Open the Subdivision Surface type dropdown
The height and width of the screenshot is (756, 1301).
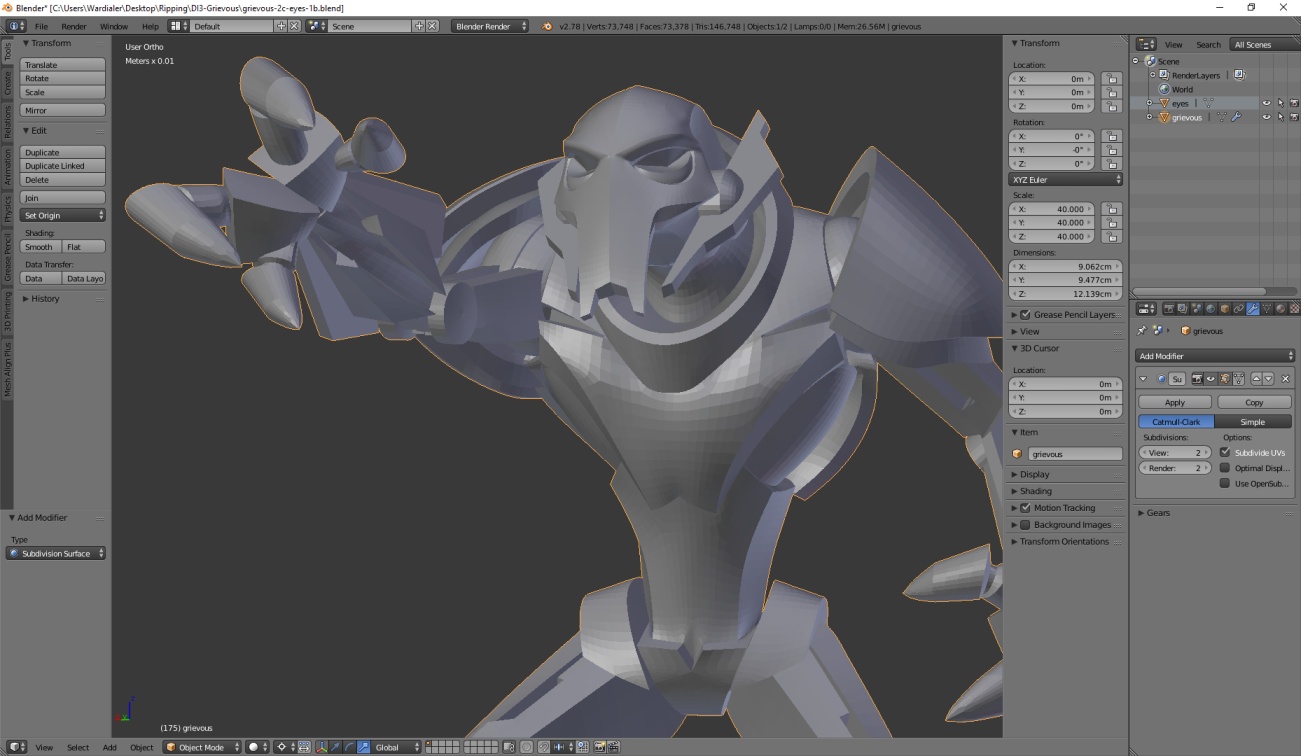tap(56, 554)
